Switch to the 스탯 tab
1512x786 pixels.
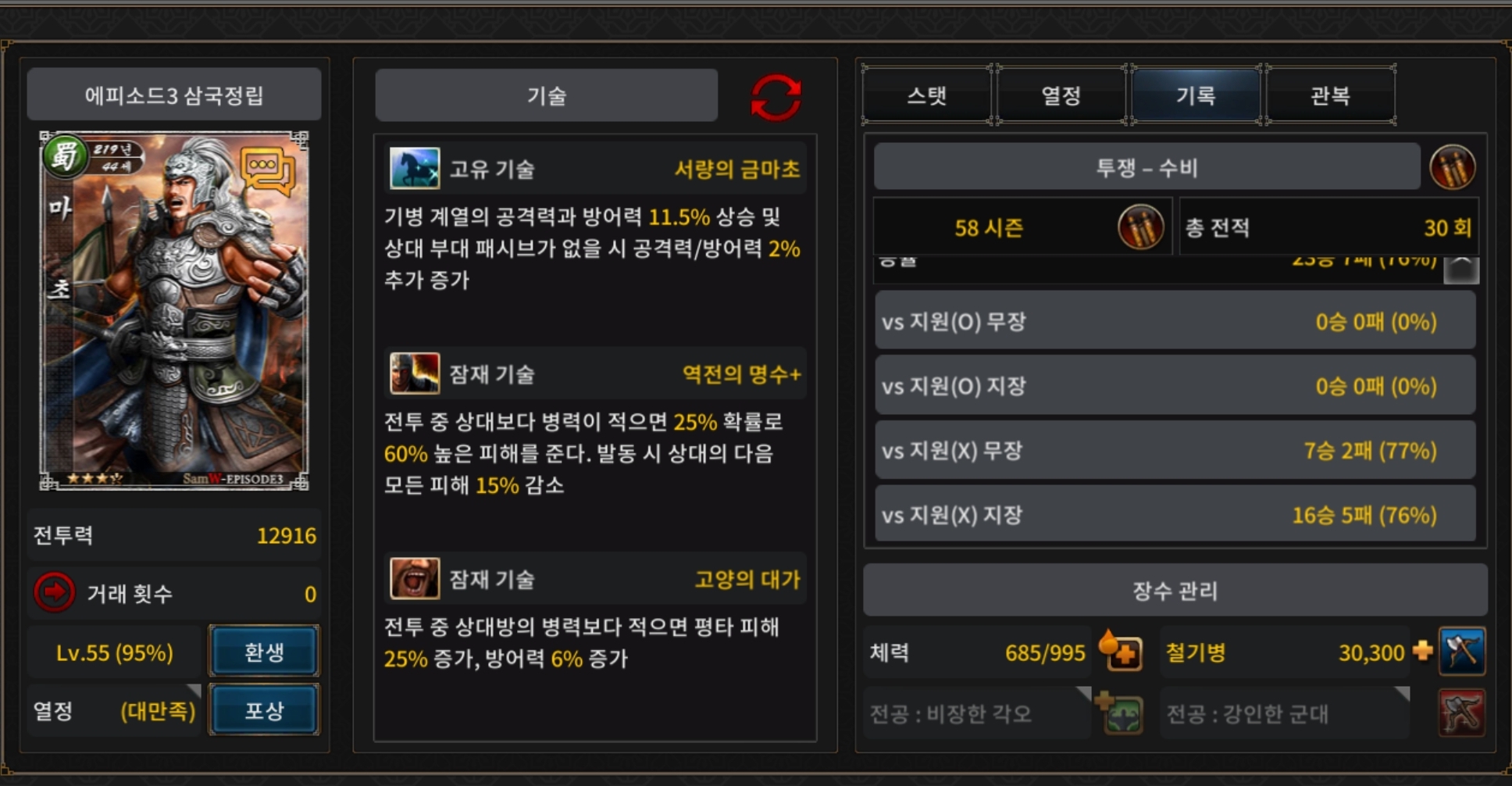coord(927,95)
